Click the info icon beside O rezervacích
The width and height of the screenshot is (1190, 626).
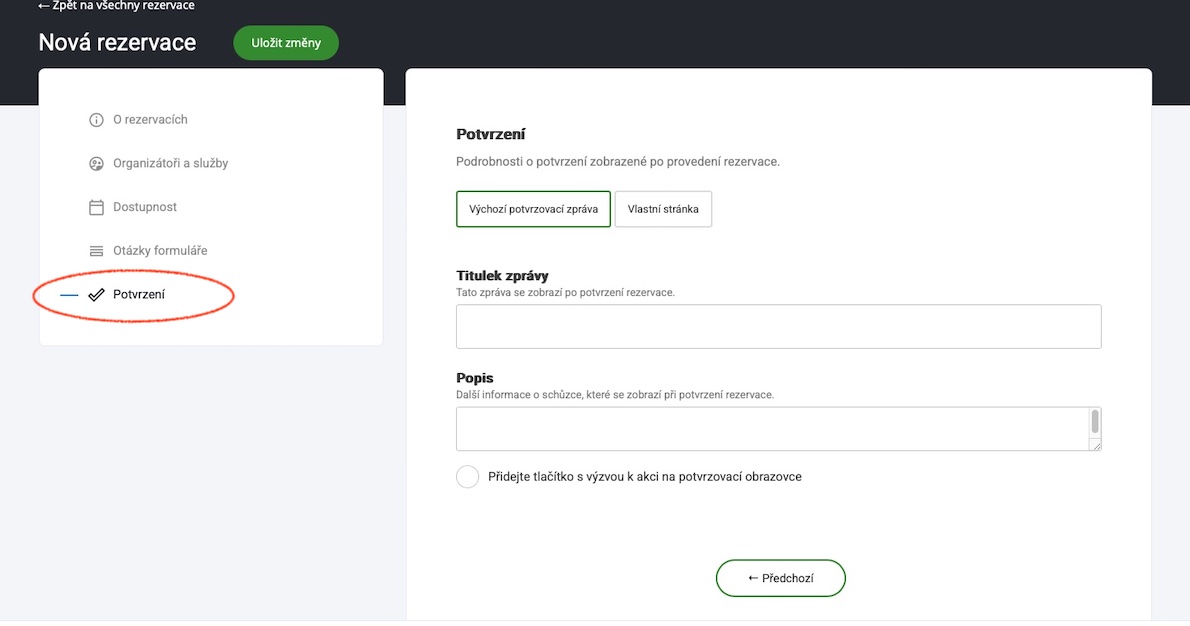click(96, 120)
